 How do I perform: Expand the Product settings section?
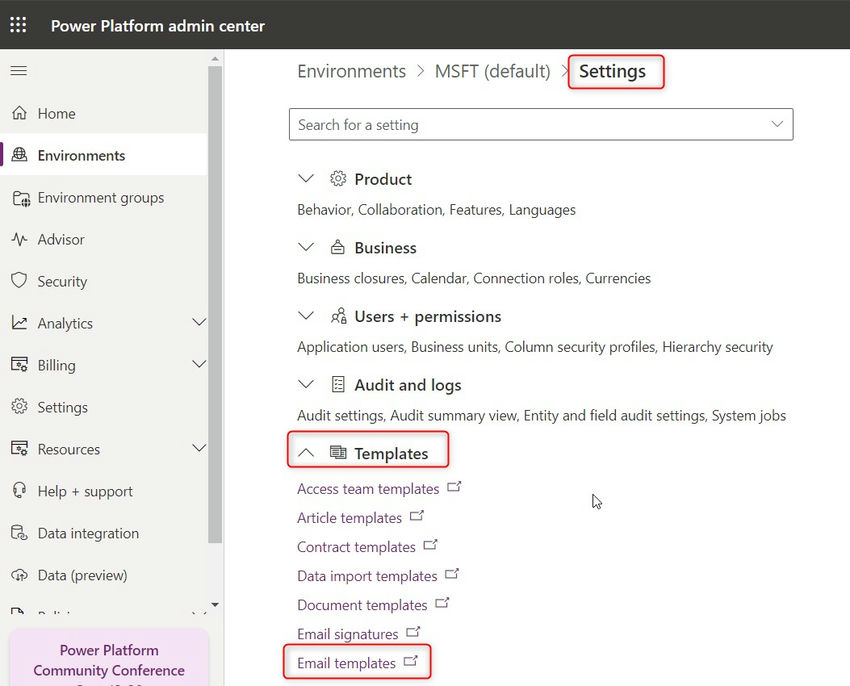click(x=306, y=179)
